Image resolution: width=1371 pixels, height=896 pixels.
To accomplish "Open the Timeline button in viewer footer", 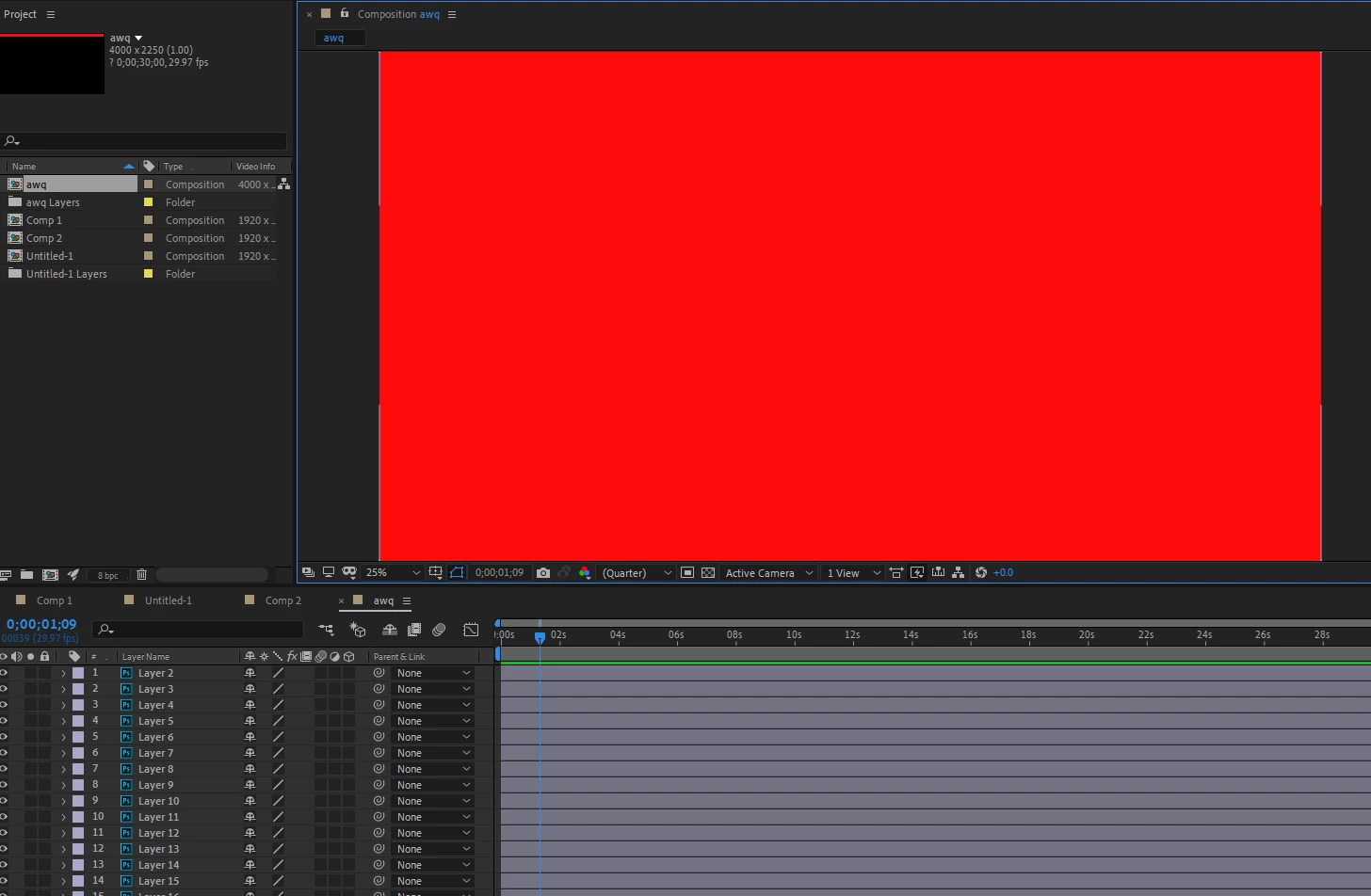I will (938, 572).
